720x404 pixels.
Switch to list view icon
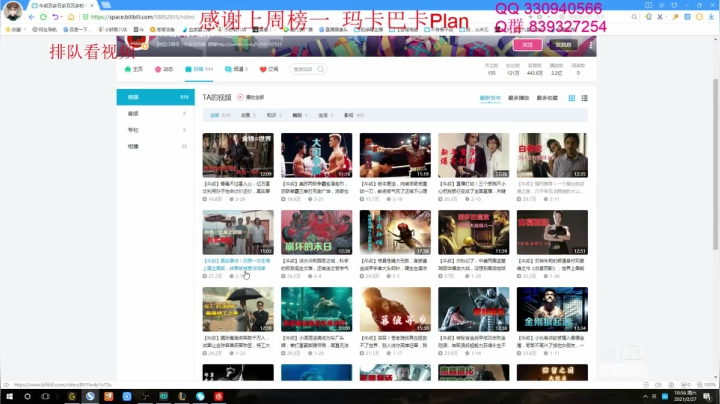pyautogui.click(x=585, y=98)
